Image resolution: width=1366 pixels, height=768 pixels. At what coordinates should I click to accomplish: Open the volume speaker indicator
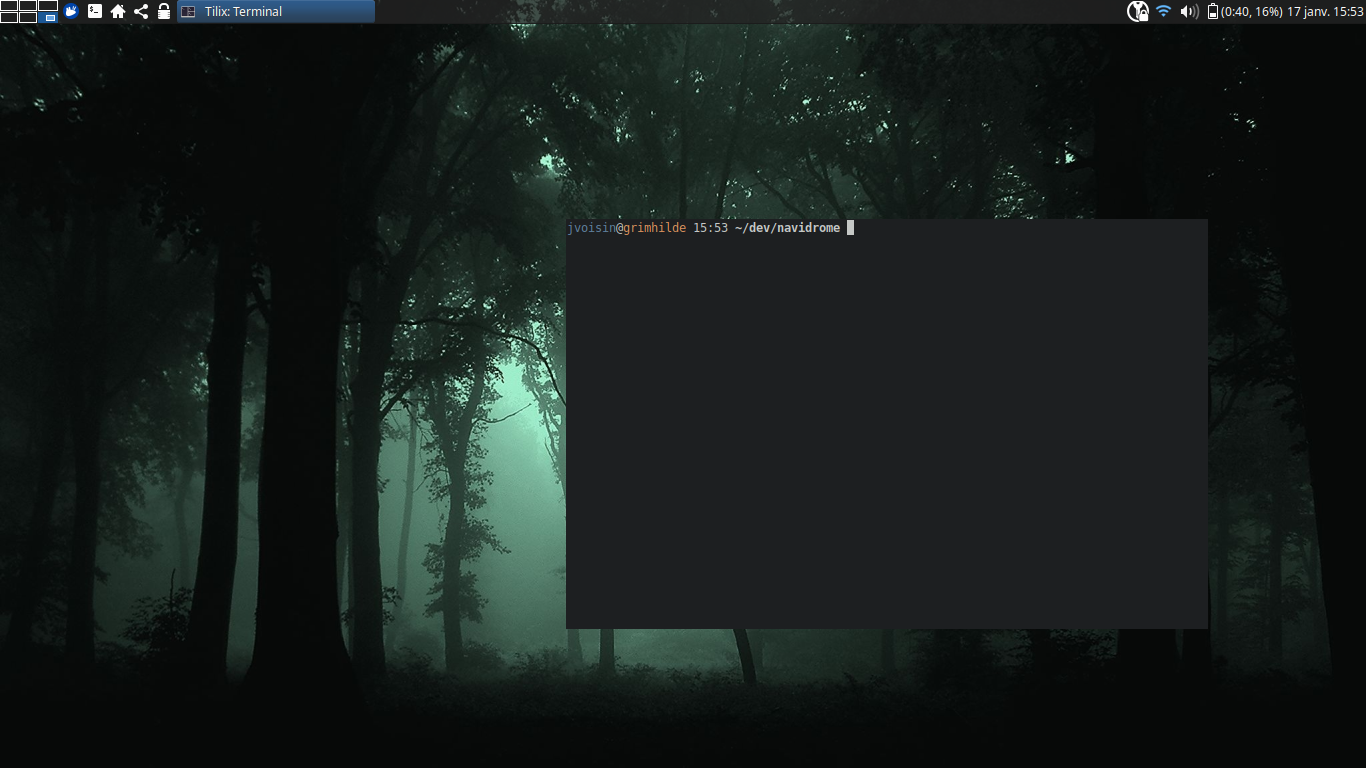1189,11
